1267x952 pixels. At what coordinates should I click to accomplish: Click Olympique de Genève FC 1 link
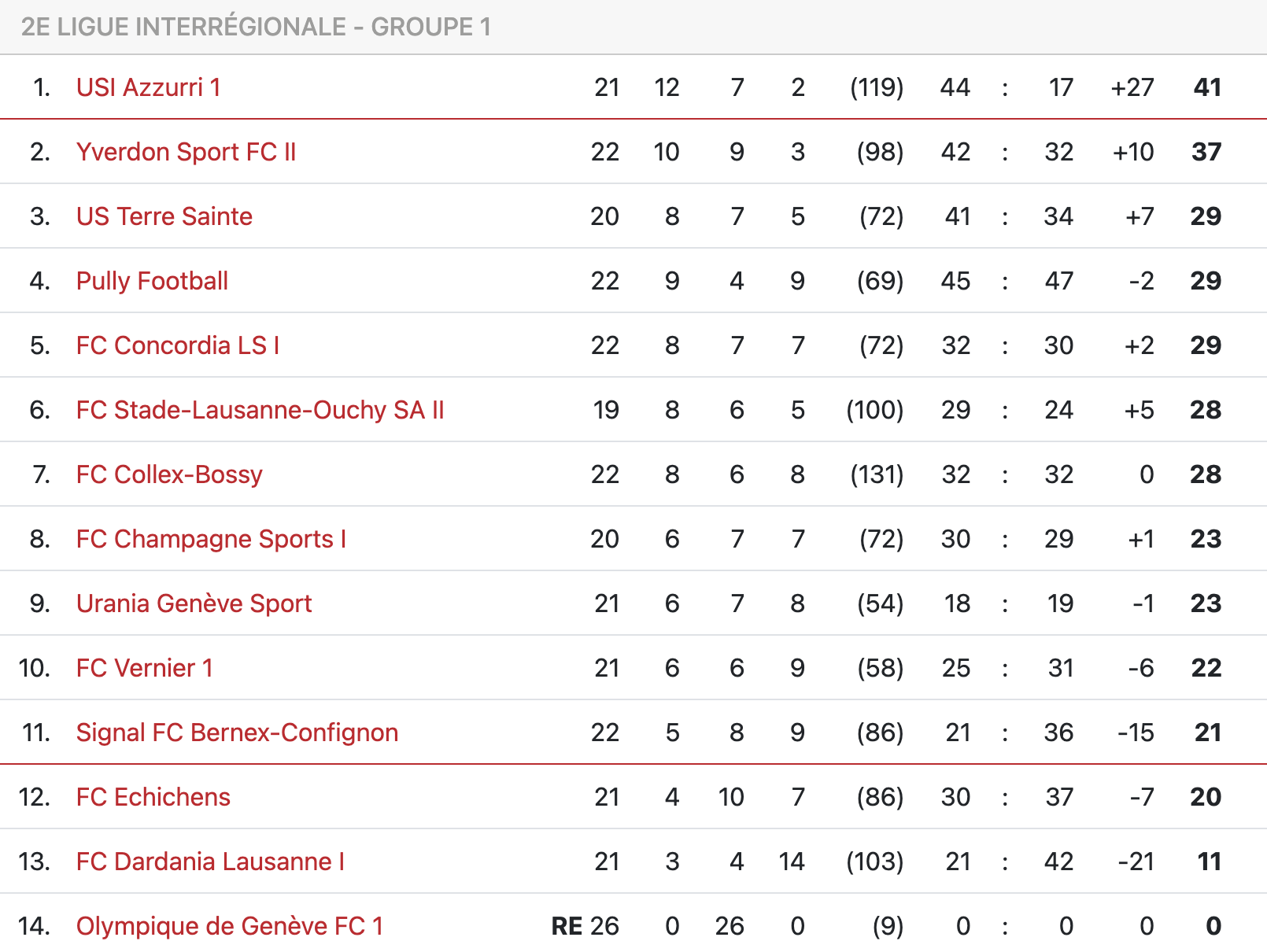pos(230,926)
